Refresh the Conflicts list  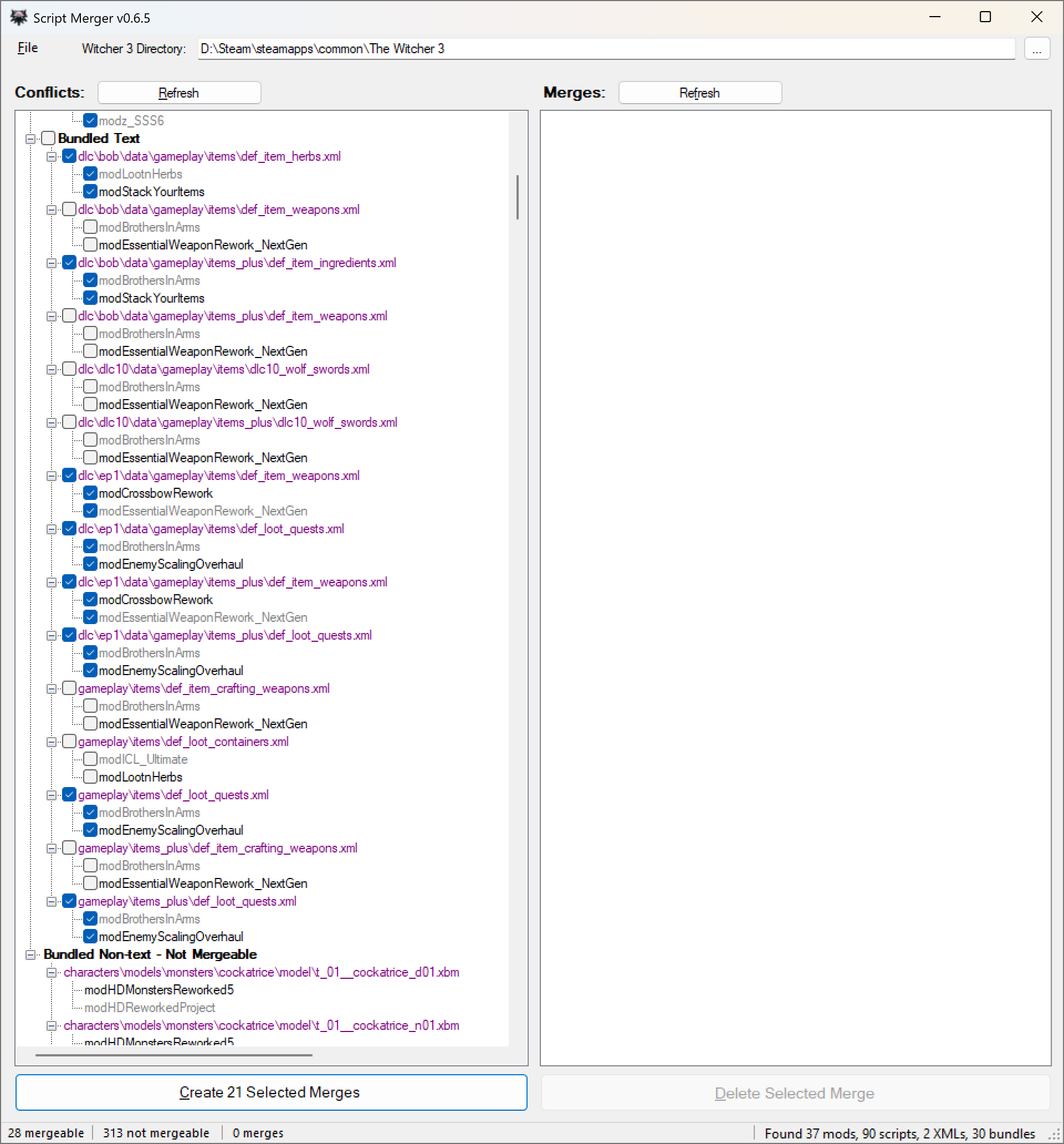tap(179, 93)
